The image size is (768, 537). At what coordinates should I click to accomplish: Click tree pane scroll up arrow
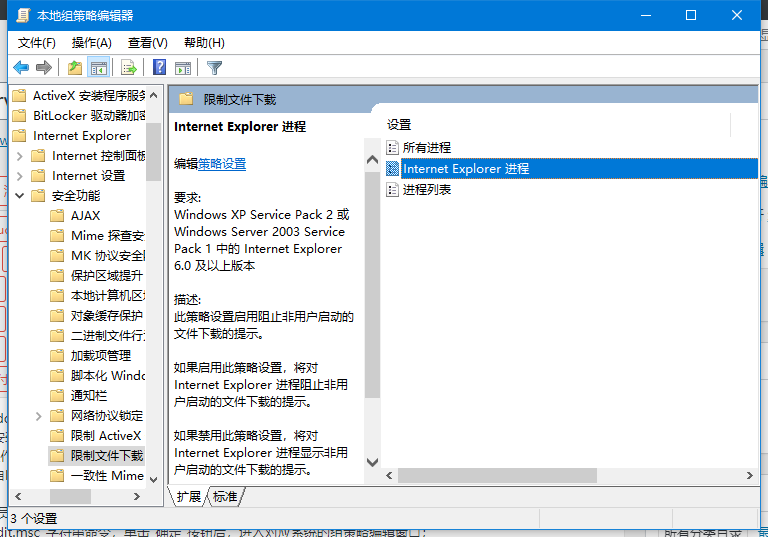click(x=153, y=95)
